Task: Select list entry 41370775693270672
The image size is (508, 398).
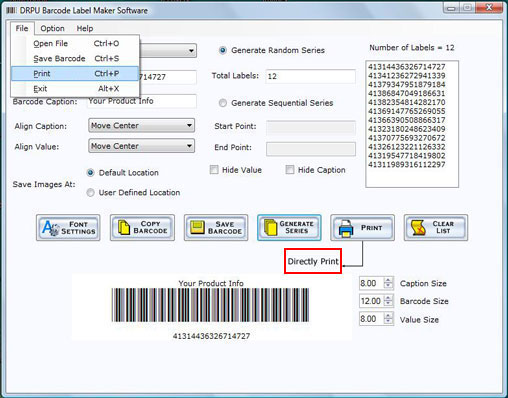Action: point(407,138)
